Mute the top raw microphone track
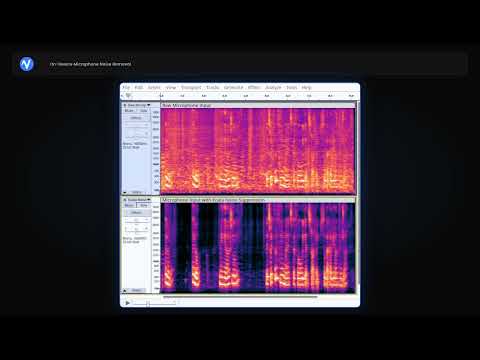The width and height of the screenshot is (480, 360). pos(129,111)
